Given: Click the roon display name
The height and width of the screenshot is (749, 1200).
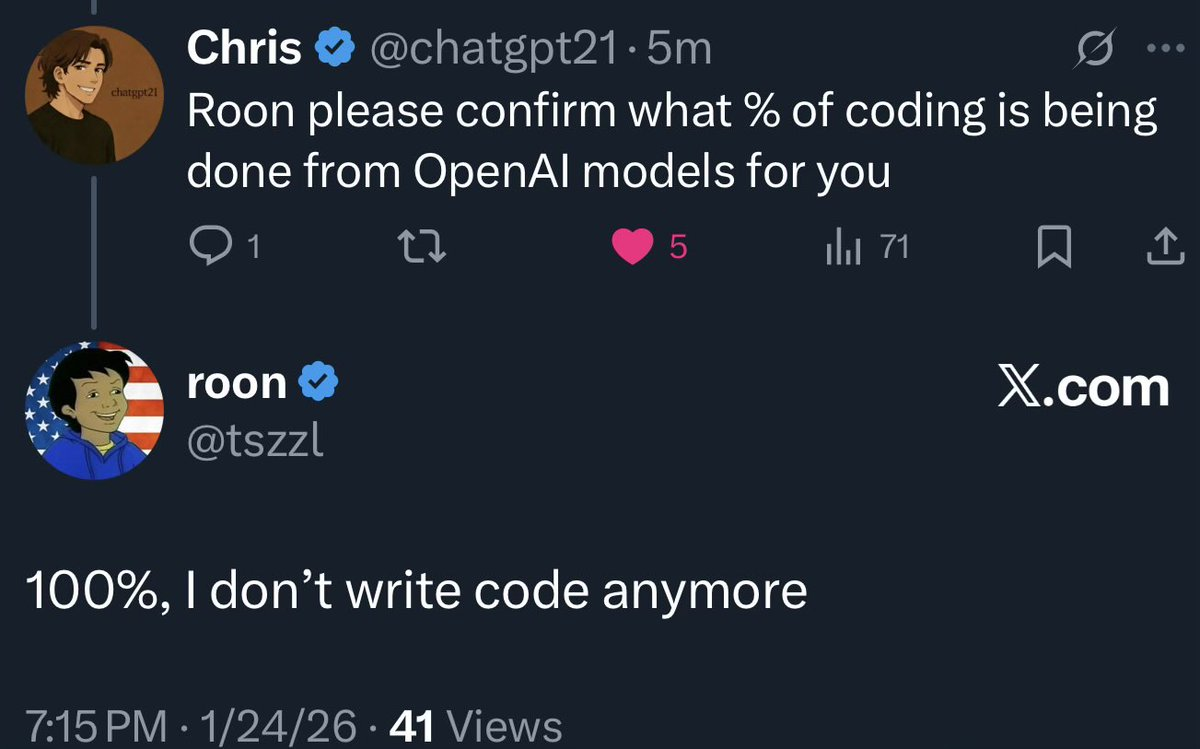Looking at the screenshot, I should click(237, 383).
